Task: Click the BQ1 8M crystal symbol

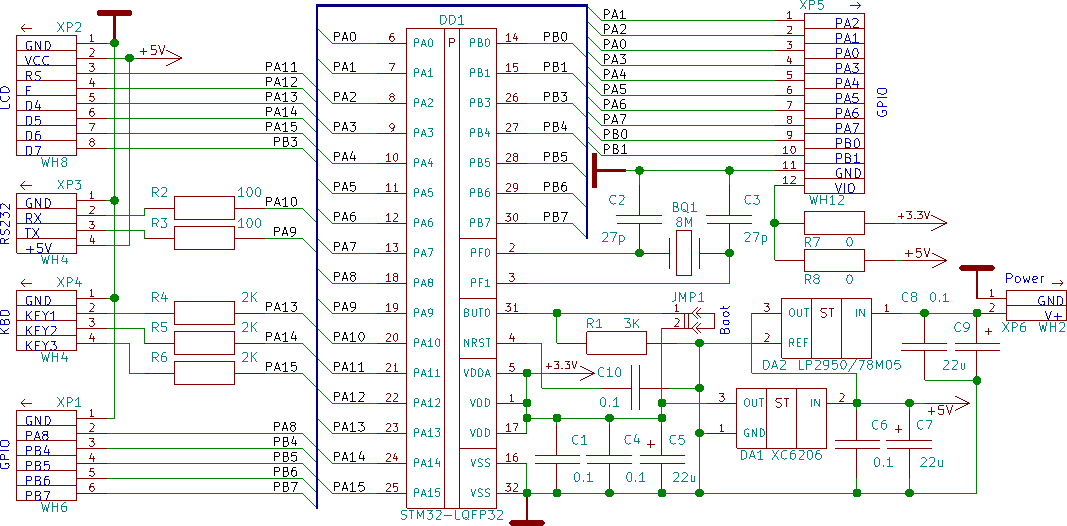Action: click(x=684, y=253)
